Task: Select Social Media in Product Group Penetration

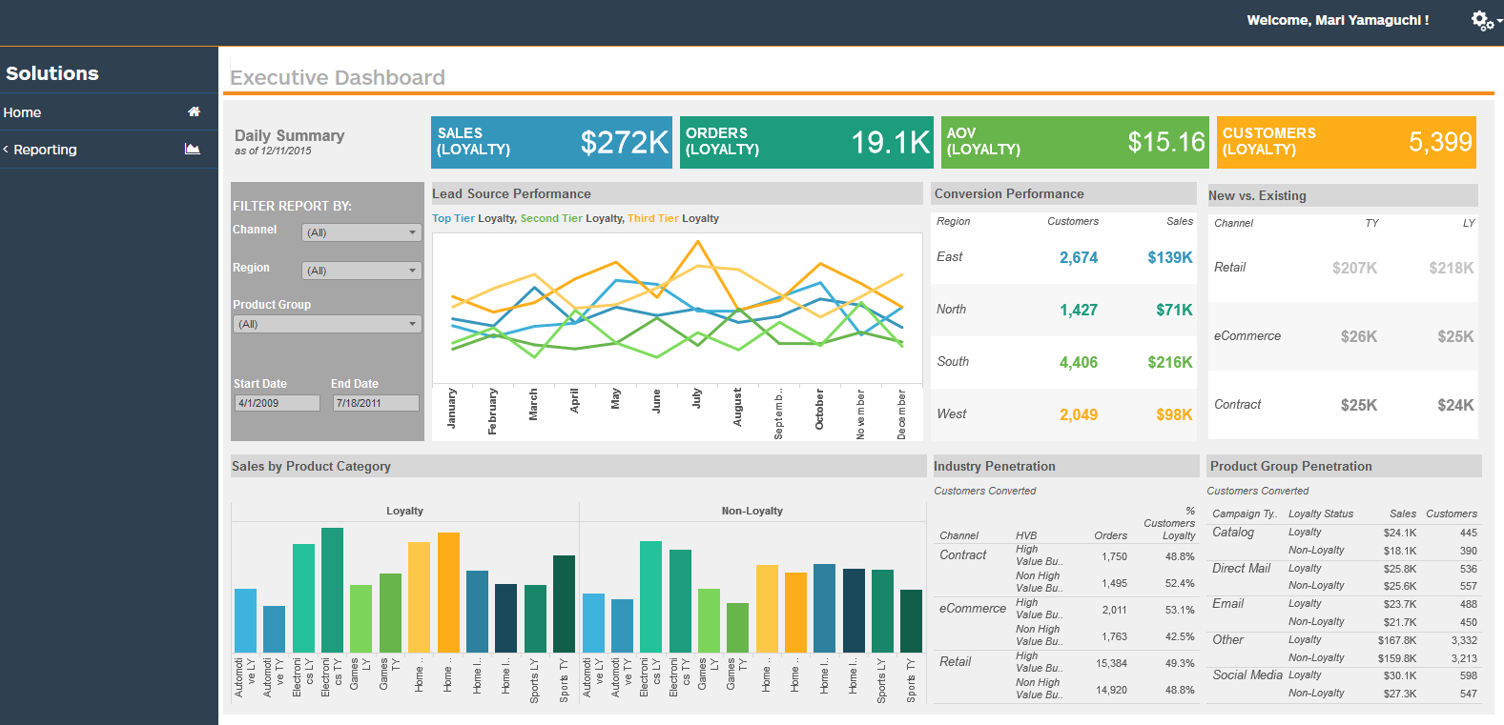Action: pos(1247,675)
